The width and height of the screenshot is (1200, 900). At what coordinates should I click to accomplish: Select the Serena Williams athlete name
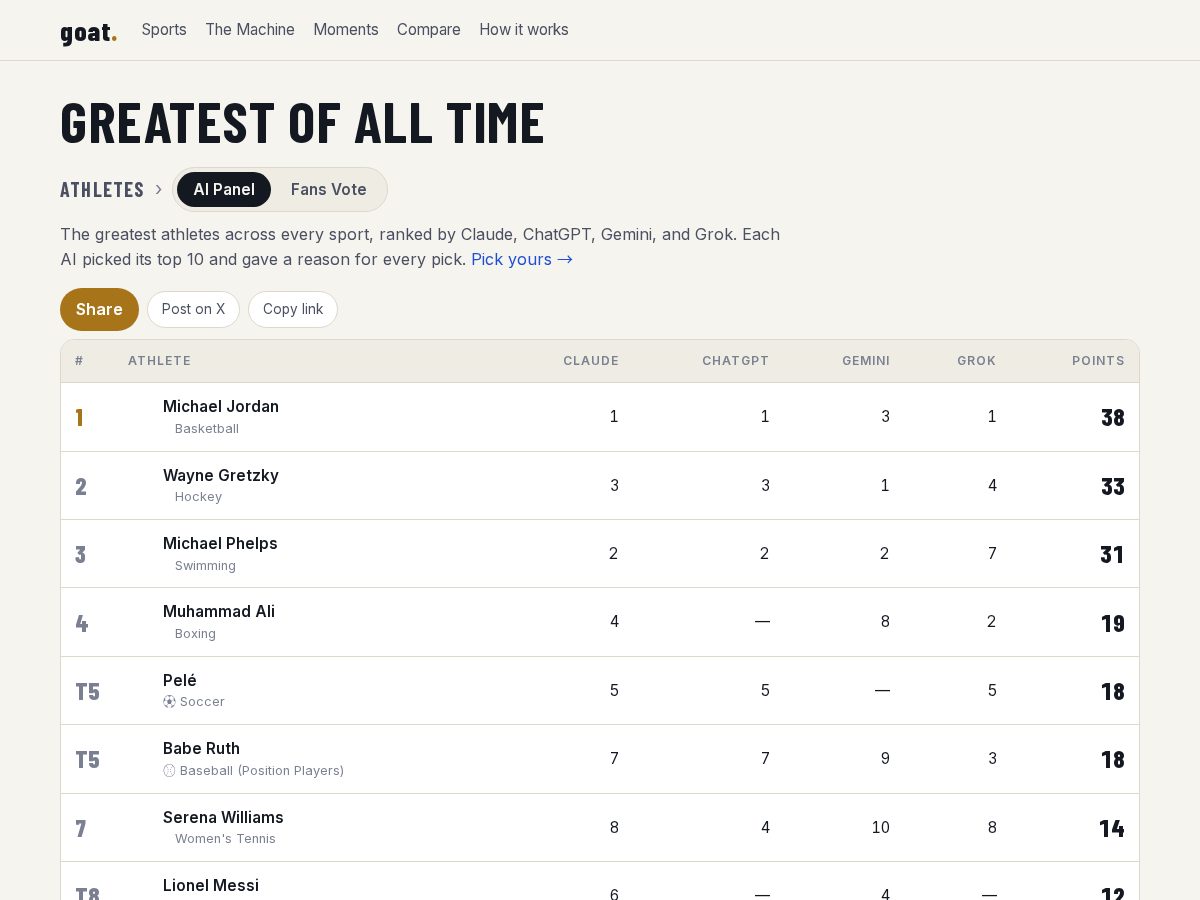pos(223,817)
